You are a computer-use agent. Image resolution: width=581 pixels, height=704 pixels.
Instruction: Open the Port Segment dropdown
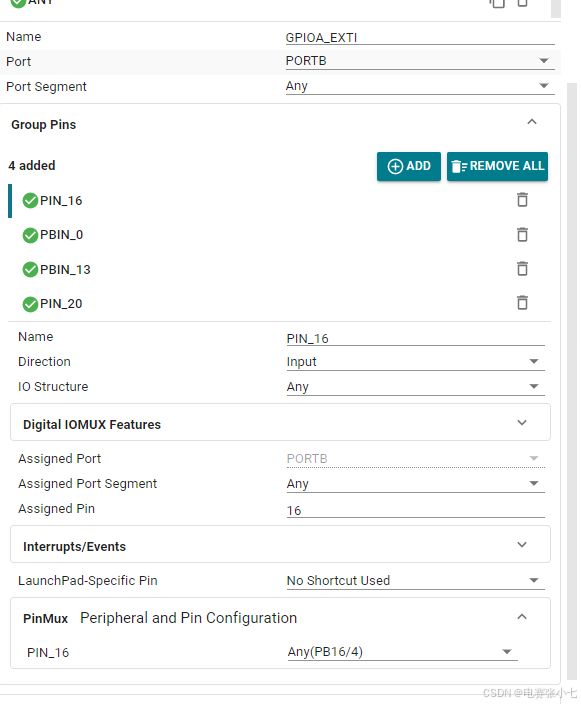pos(420,86)
